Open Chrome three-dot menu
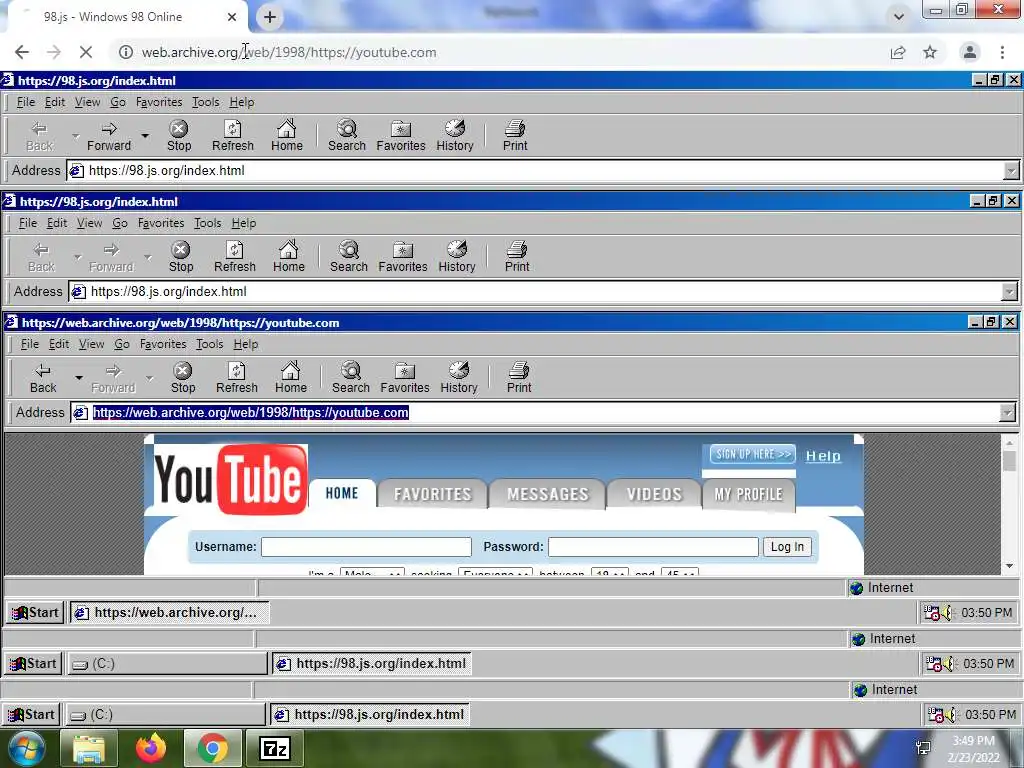This screenshot has height=768, width=1024. tap(1002, 52)
